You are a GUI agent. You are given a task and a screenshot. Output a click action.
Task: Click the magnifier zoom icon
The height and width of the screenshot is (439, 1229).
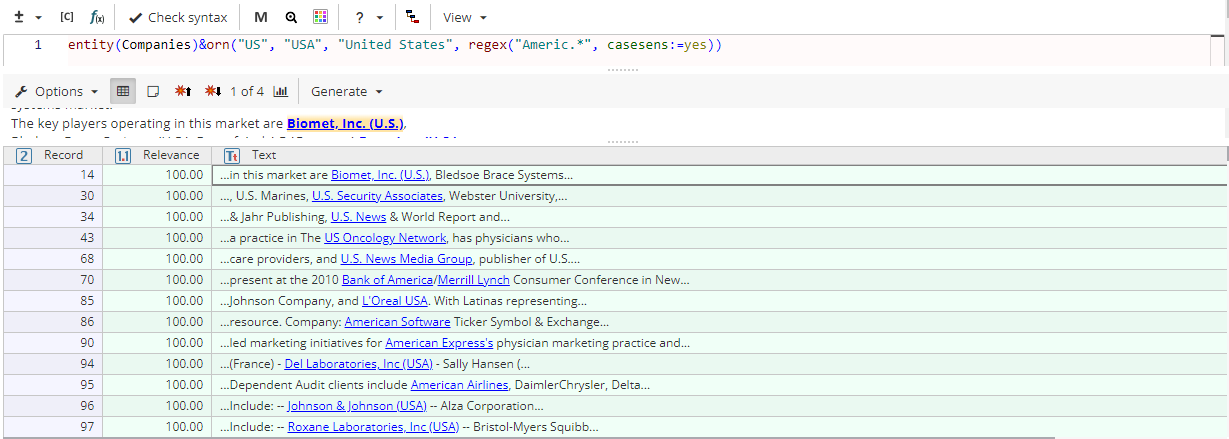click(291, 17)
